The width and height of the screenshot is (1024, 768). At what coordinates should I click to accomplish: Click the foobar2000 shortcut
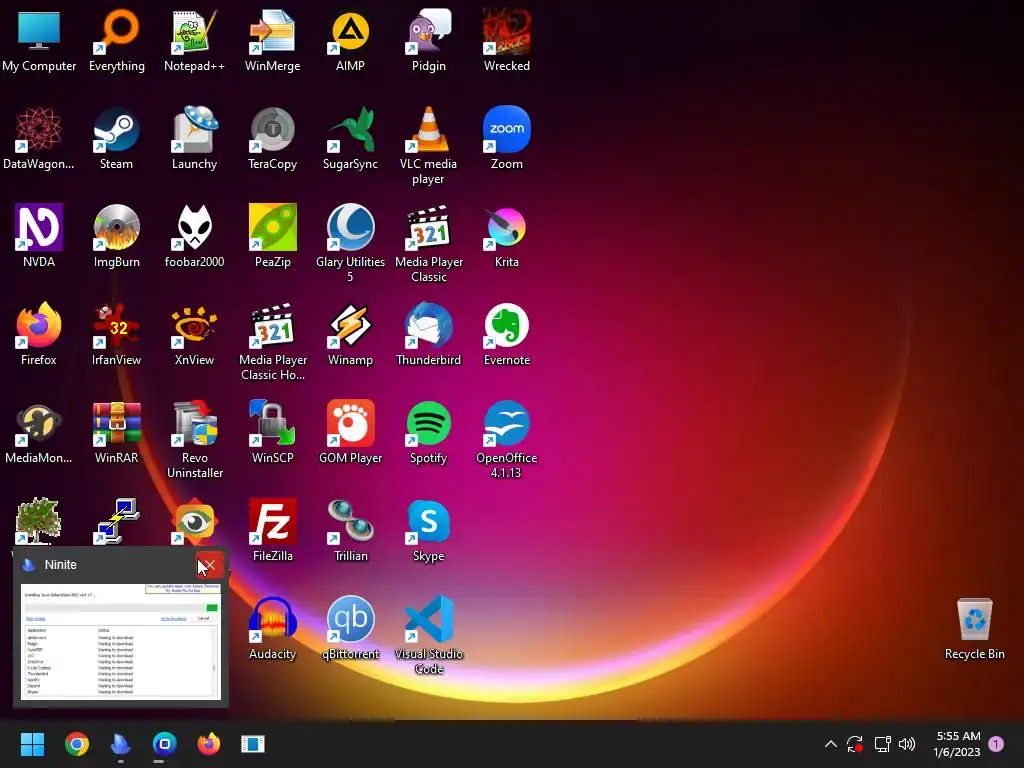tap(194, 236)
